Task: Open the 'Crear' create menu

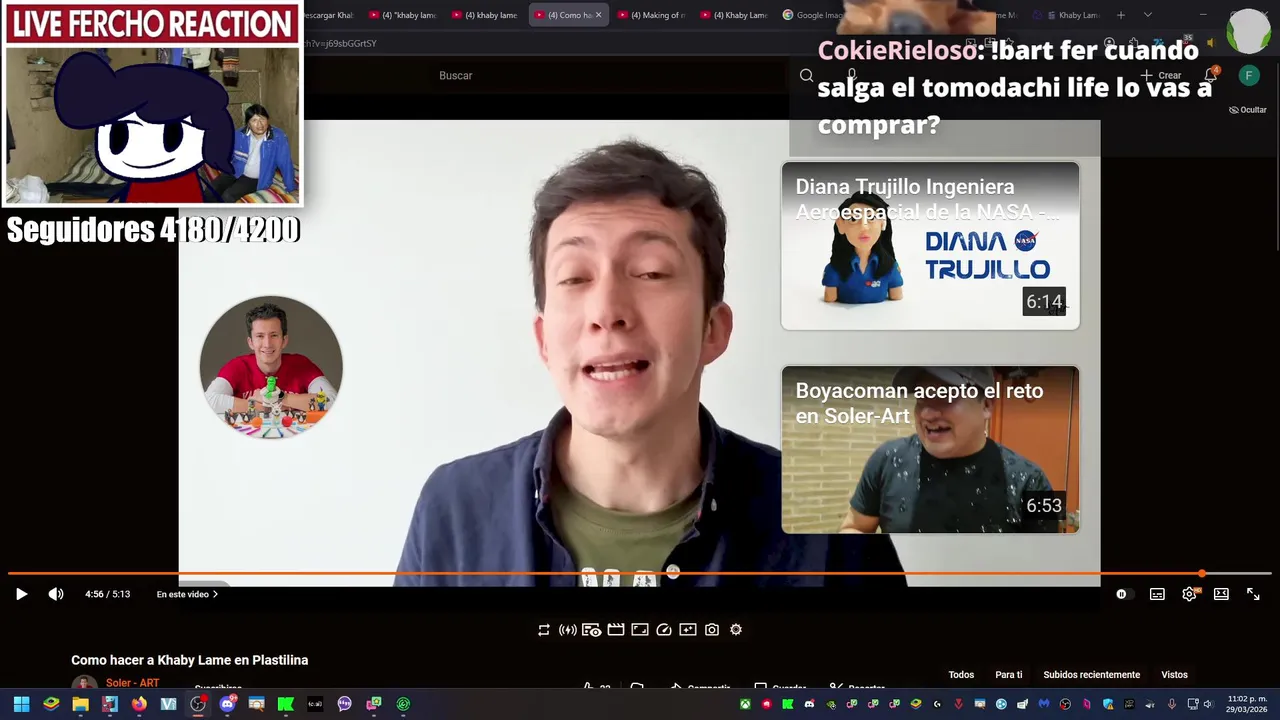Action: [x=1162, y=76]
